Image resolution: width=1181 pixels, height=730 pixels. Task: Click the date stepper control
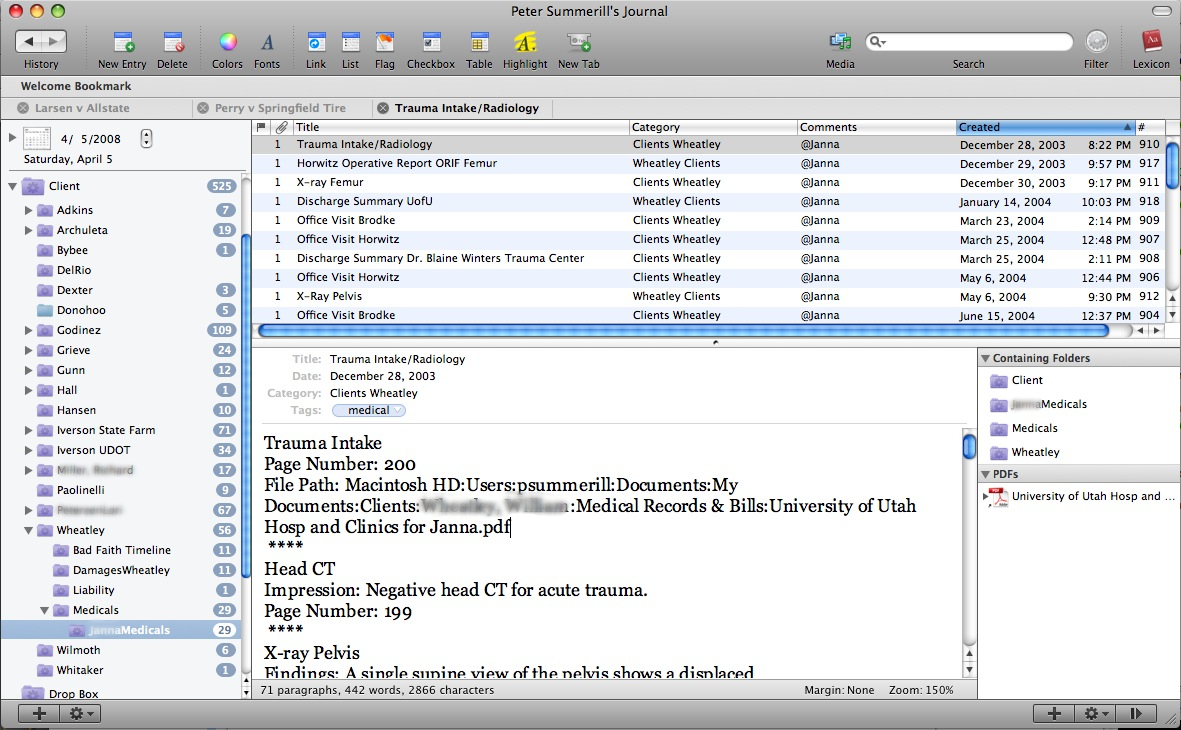[x=146, y=139]
